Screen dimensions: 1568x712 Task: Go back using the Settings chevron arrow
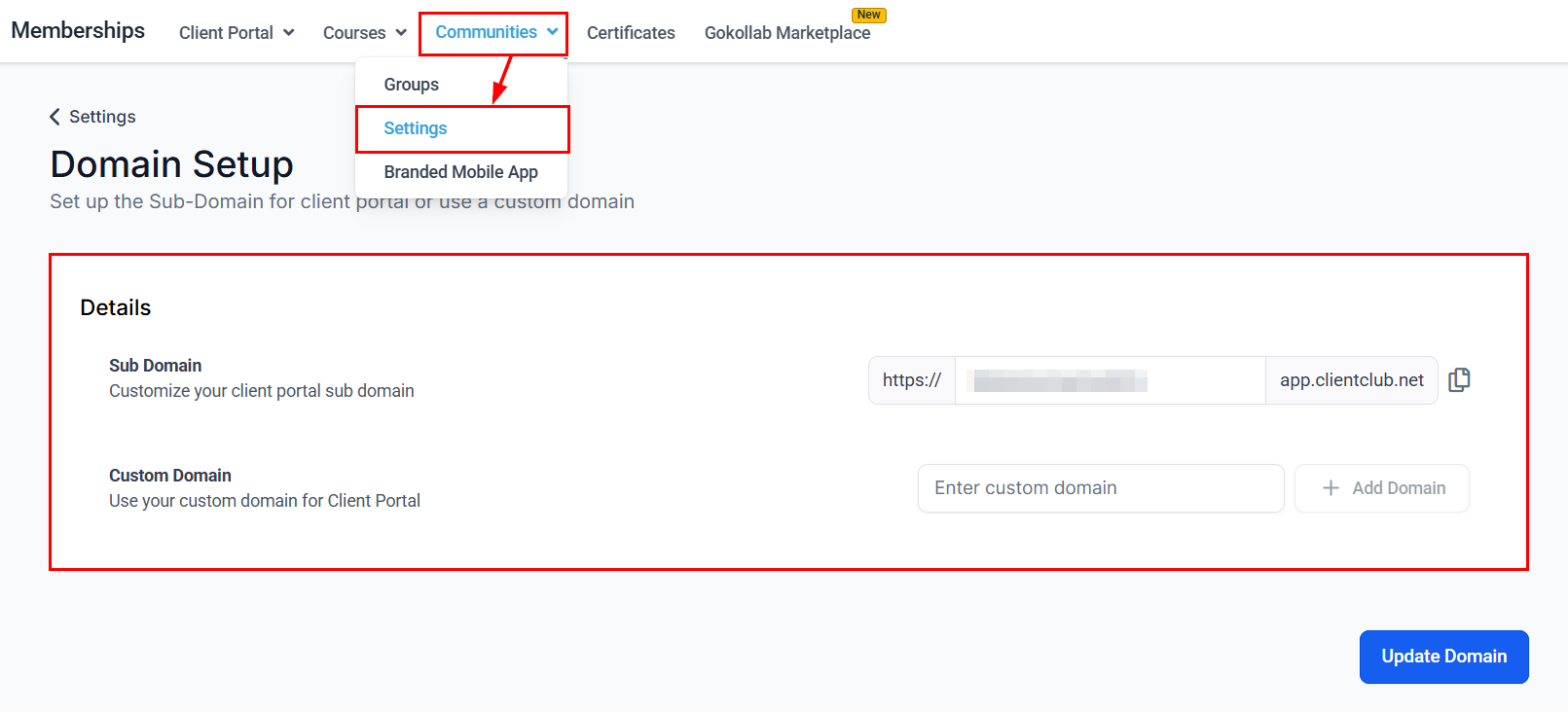tap(55, 117)
